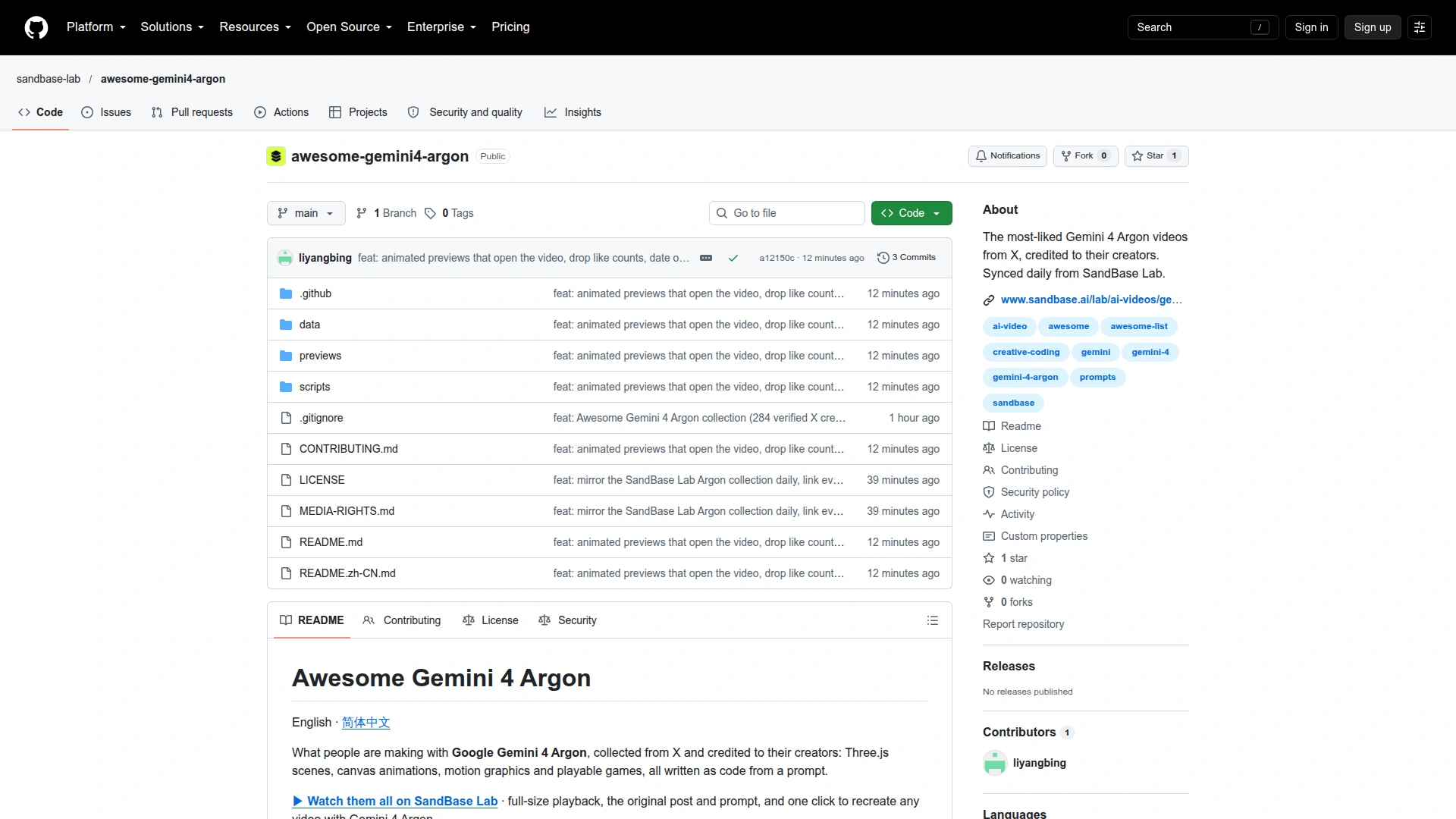Viewport: 1456px width, 819px height.
Task: Click Sign in button
Action: click(1311, 27)
